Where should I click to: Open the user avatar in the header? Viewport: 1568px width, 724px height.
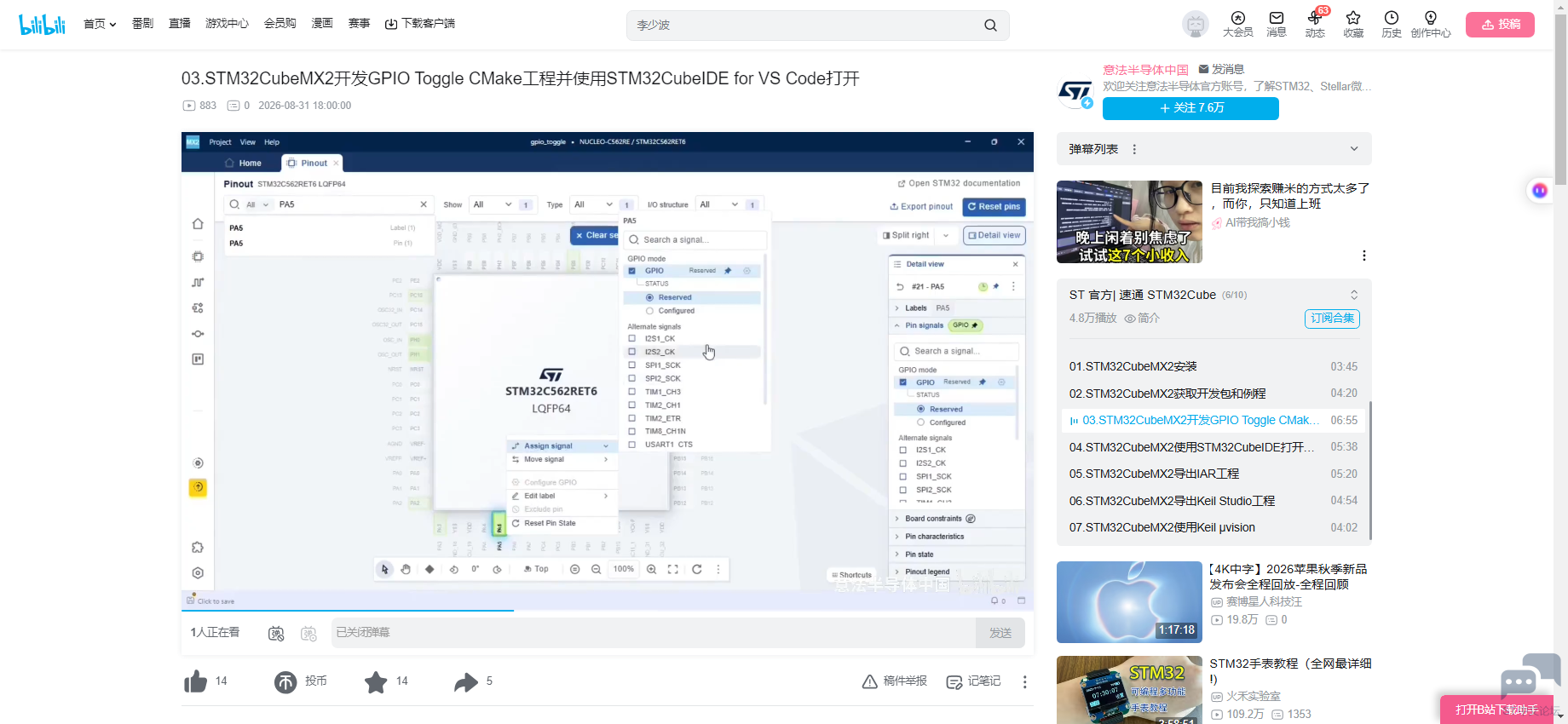point(1196,25)
